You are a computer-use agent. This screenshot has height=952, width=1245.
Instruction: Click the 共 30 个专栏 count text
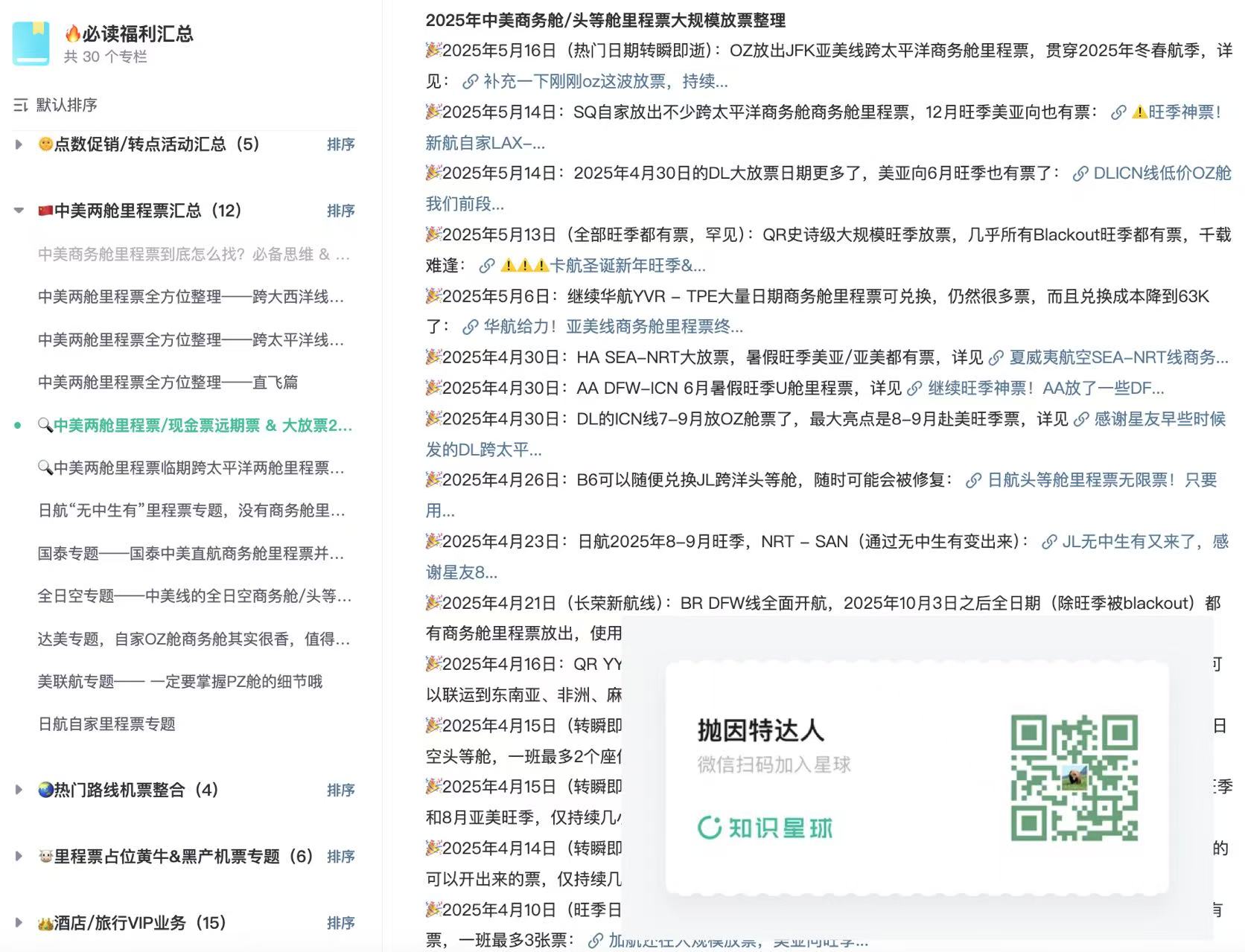click(x=105, y=57)
